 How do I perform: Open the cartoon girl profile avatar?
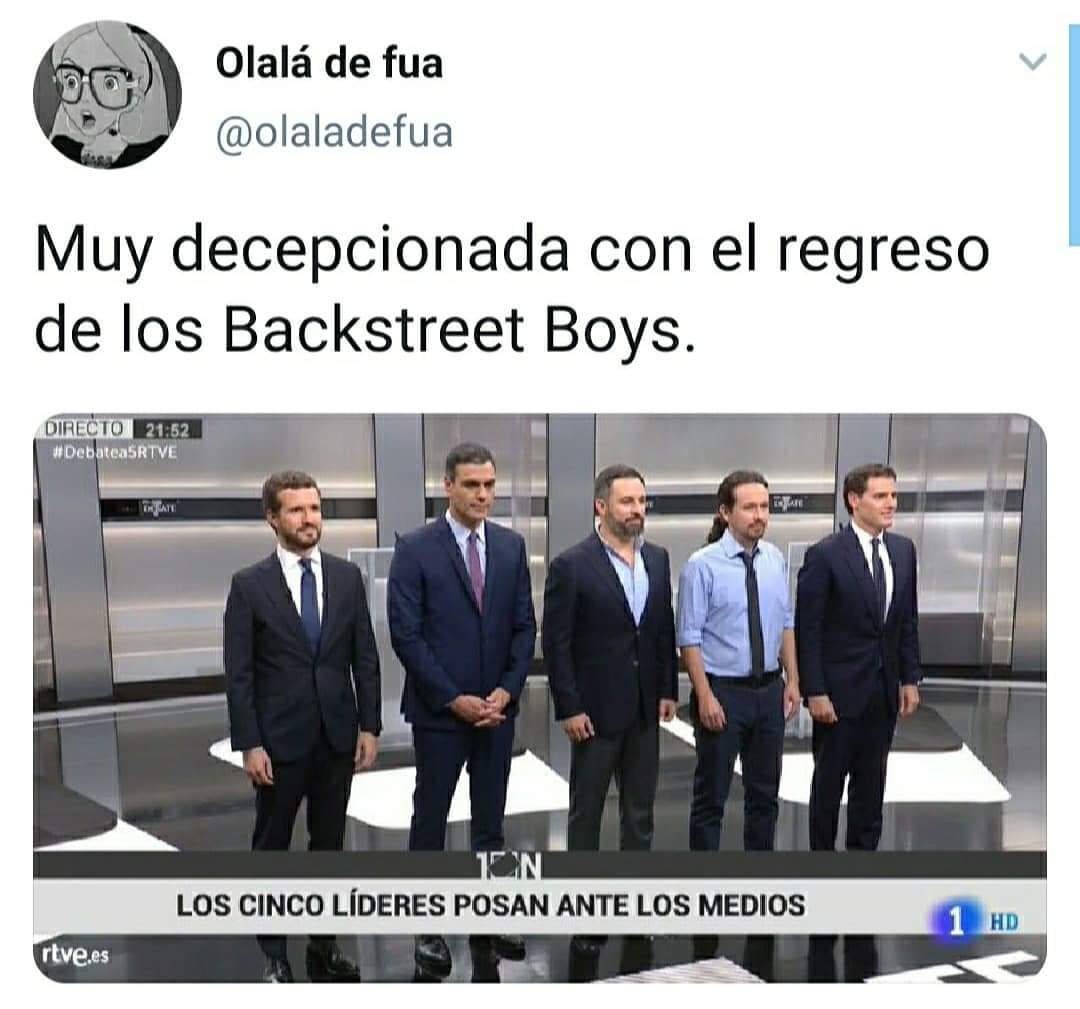(x=107, y=94)
